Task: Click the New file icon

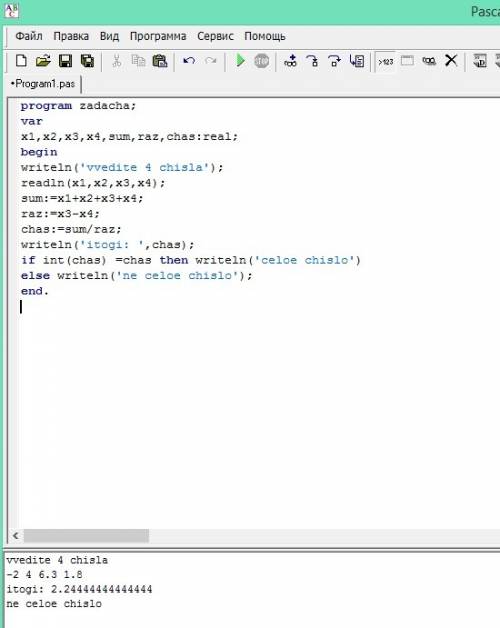Action: (21, 61)
